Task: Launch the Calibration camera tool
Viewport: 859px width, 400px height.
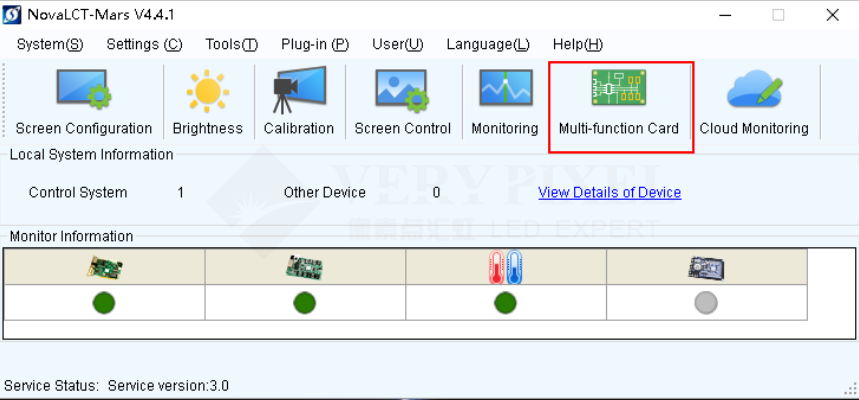Action: (299, 102)
